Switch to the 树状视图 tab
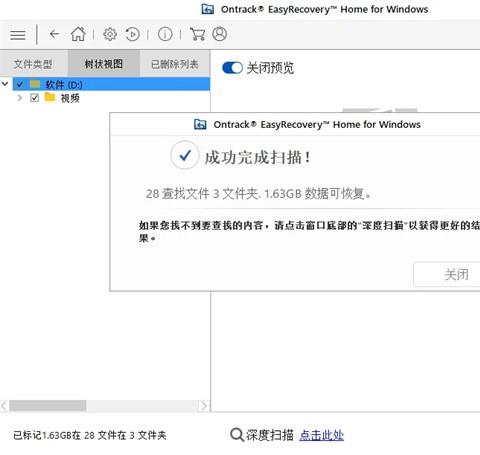 point(104,64)
